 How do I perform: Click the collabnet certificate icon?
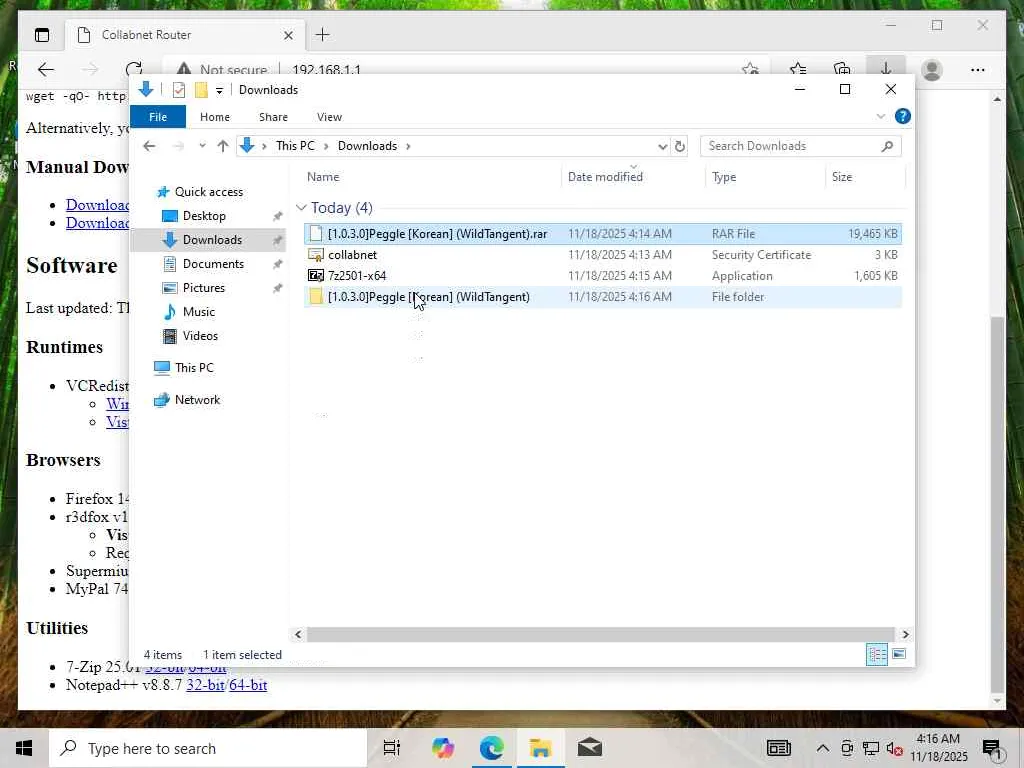316,255
